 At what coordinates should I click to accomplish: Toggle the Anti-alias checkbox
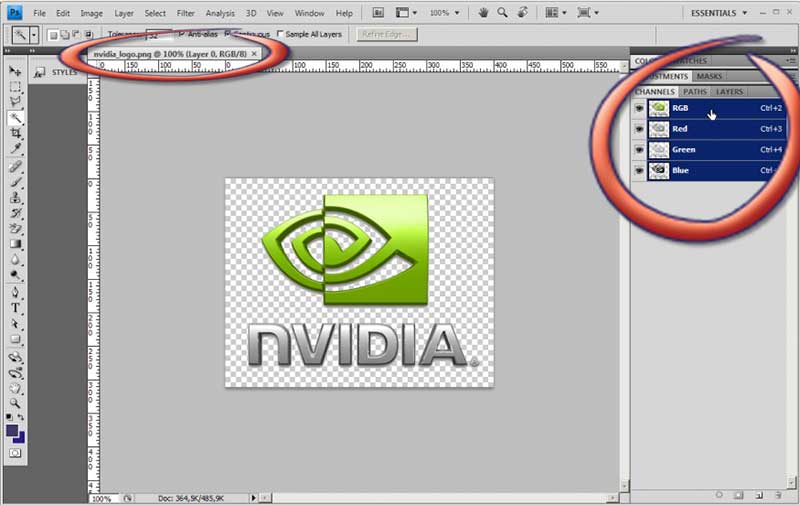coord(182,34)
